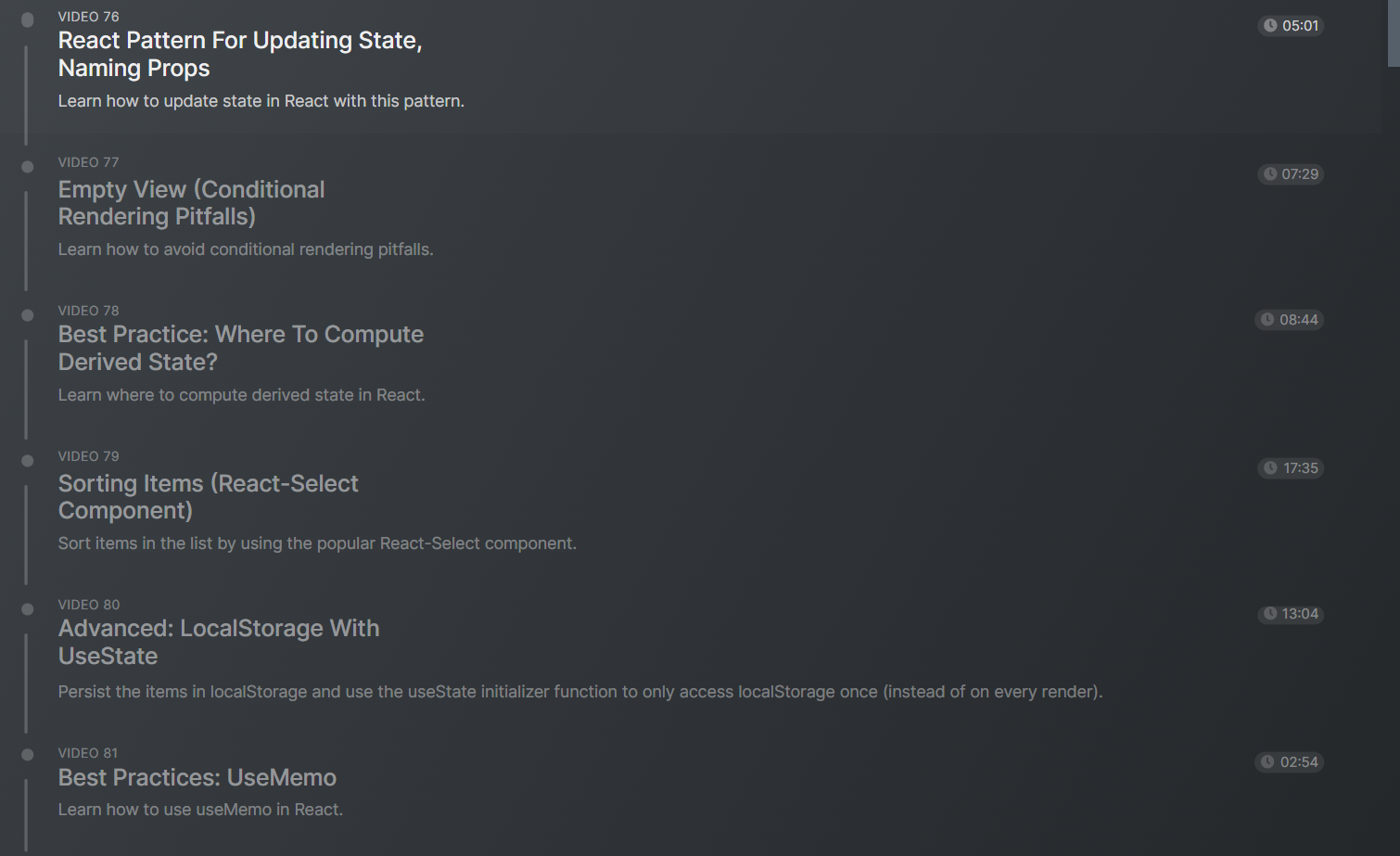Click the clock icon beside 05:01 duration

[x=1270, y=26]
